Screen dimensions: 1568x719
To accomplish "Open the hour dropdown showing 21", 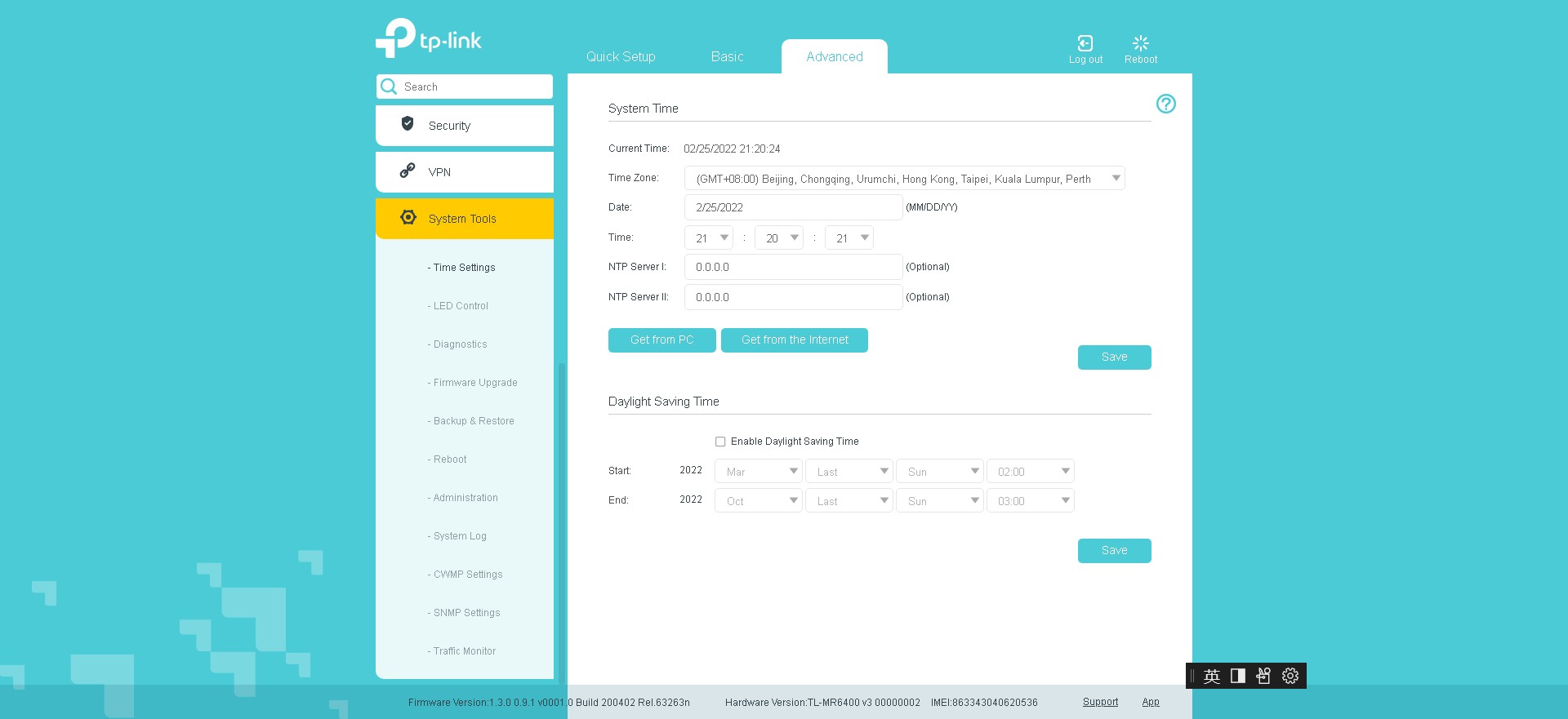I will click(x=708, y=238).
